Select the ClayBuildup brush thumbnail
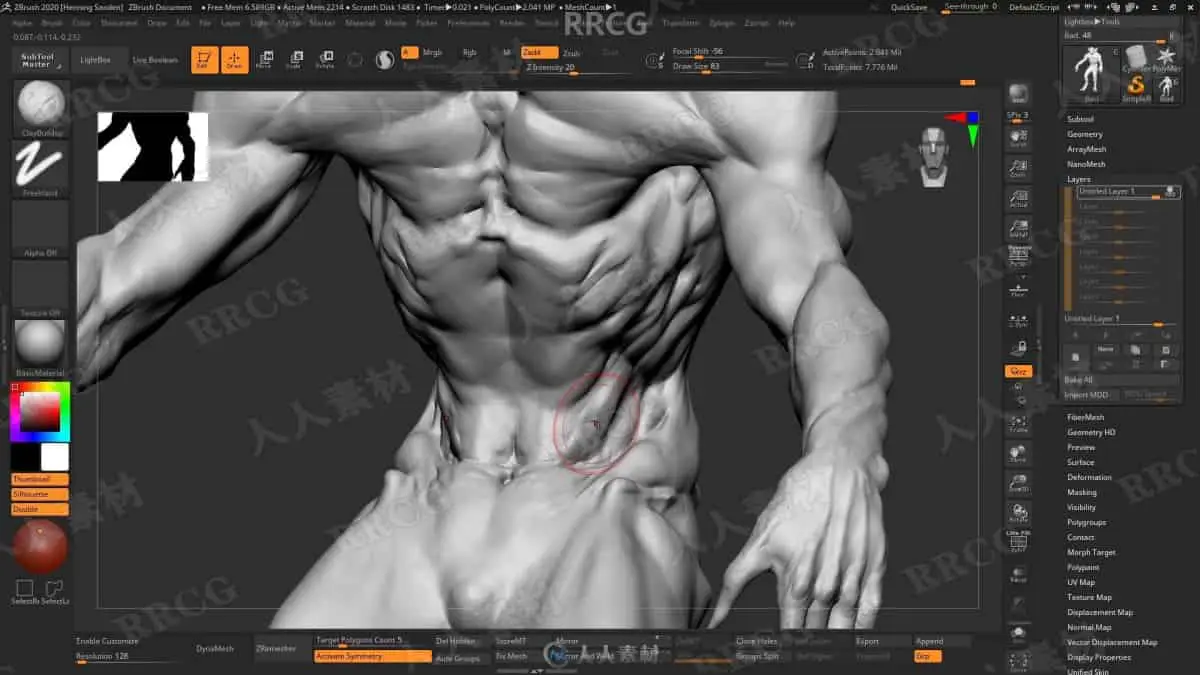This screenshot has width=1200, height=675. [x=41, y=106]
